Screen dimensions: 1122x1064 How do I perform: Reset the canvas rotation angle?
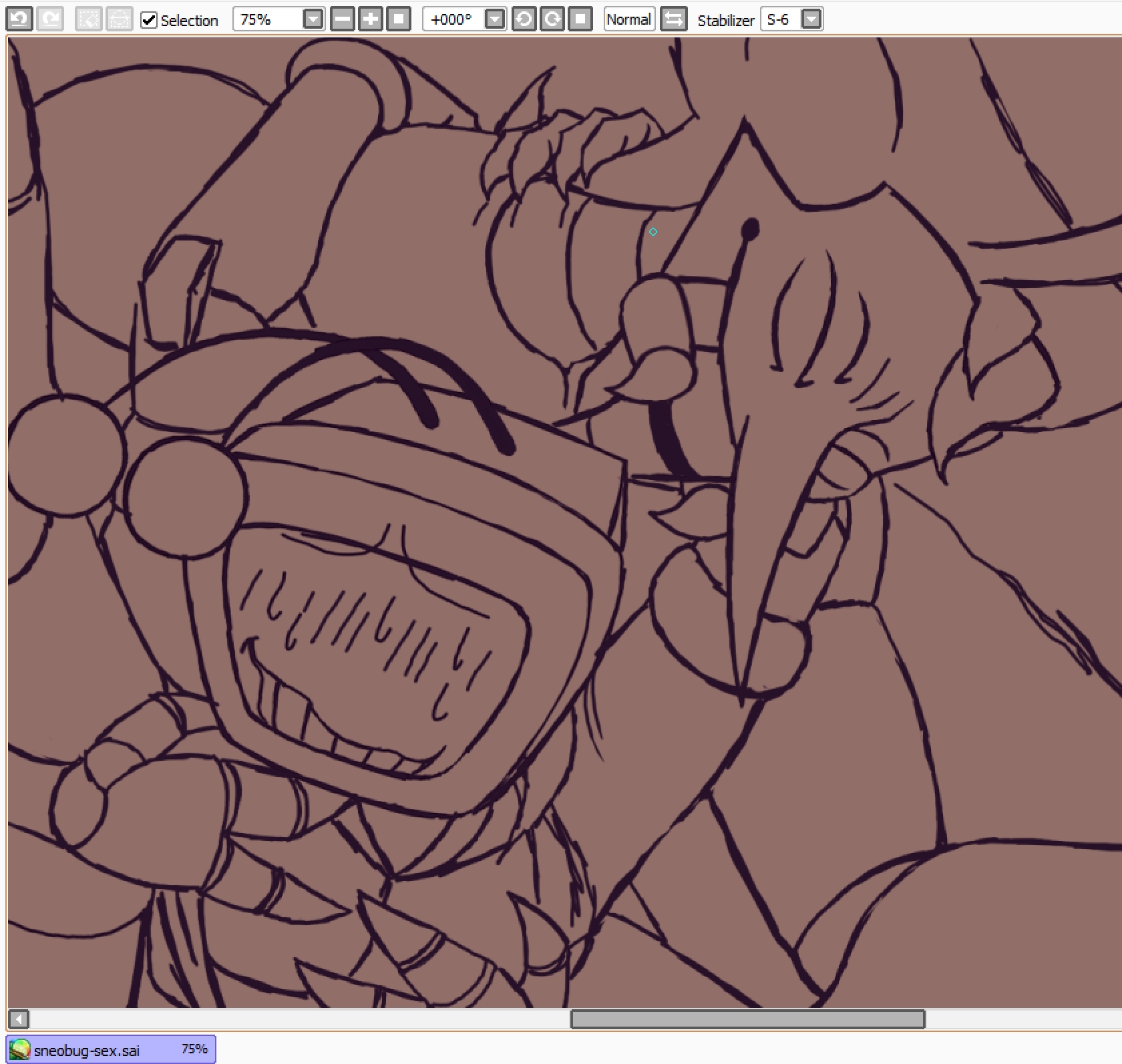pyautogui.click(x=580, y=19)
